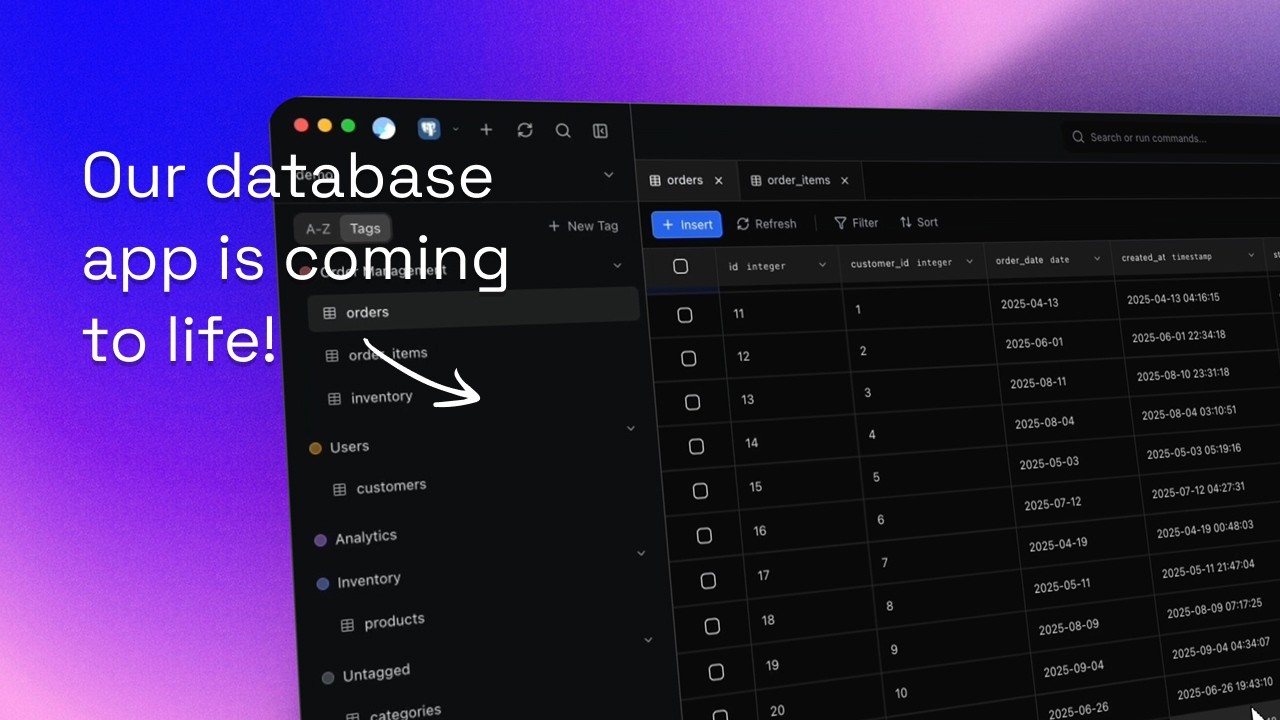Viewport: 1280px width, 720px height.
Task: Check the checkbox for row id 18
Action: tap(712, 626)
